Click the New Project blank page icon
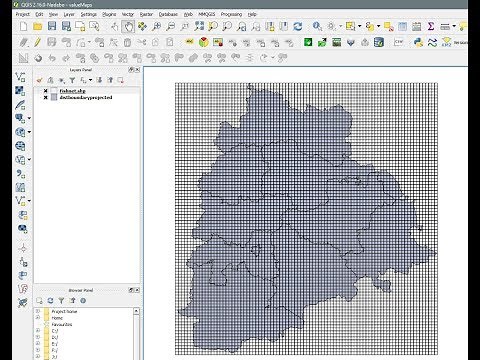The image size is (480, 360). (23, 26)
